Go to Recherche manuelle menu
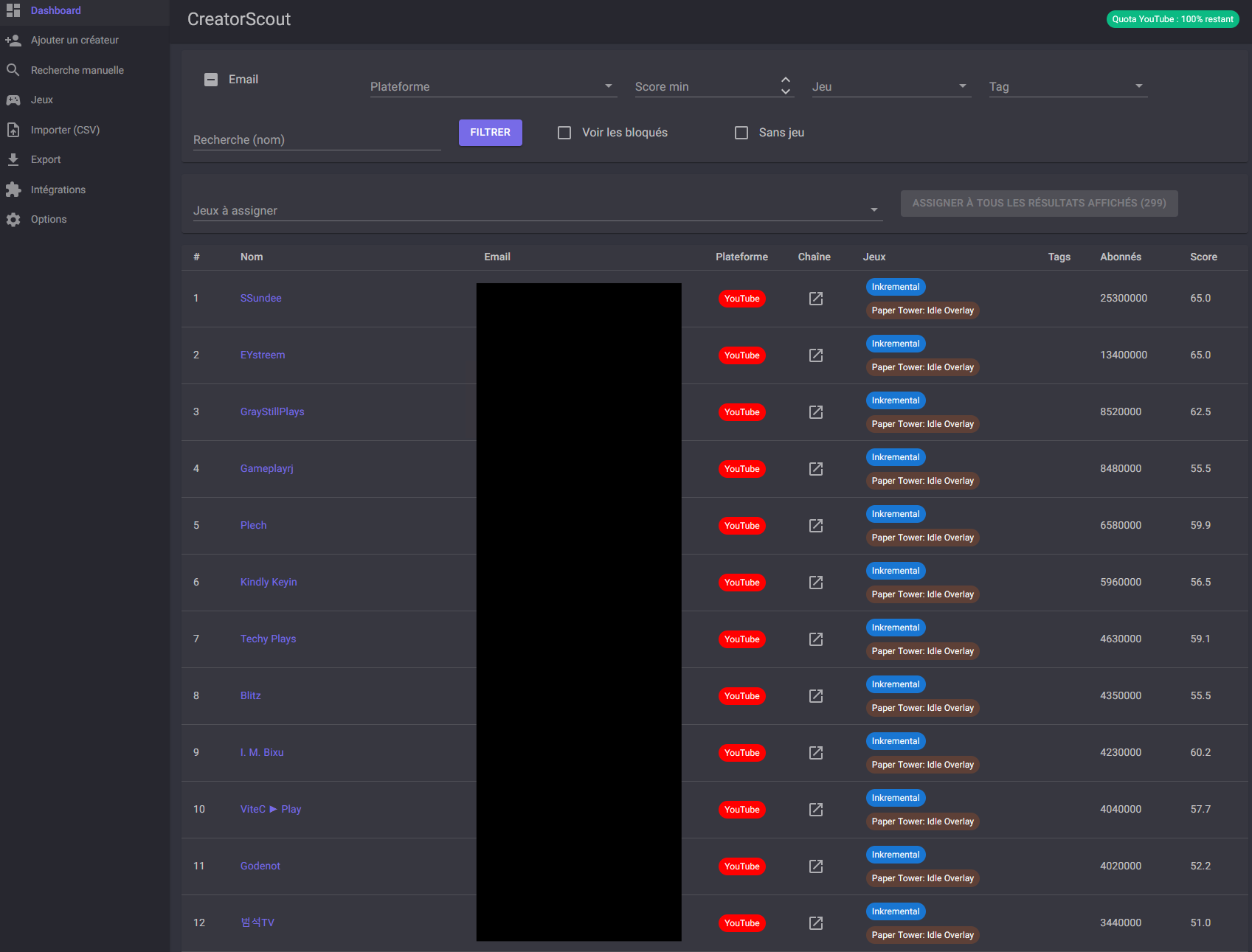 pyautogui.click(x=77, y=70)
